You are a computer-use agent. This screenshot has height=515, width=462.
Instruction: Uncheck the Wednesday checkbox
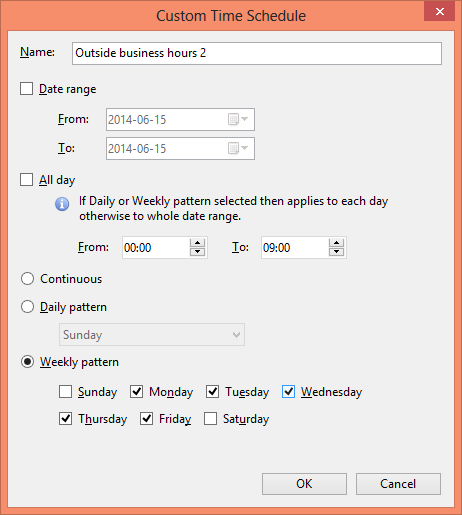288,392
